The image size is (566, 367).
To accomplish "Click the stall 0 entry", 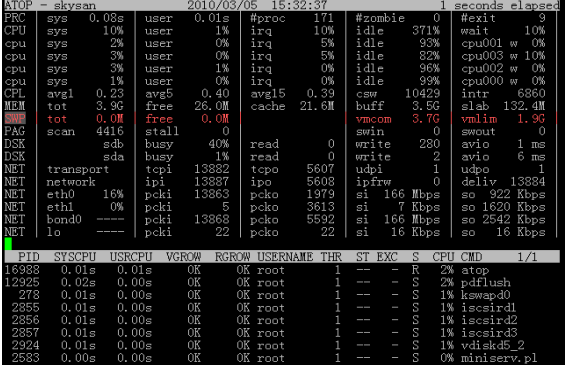I will click(187, 131).
